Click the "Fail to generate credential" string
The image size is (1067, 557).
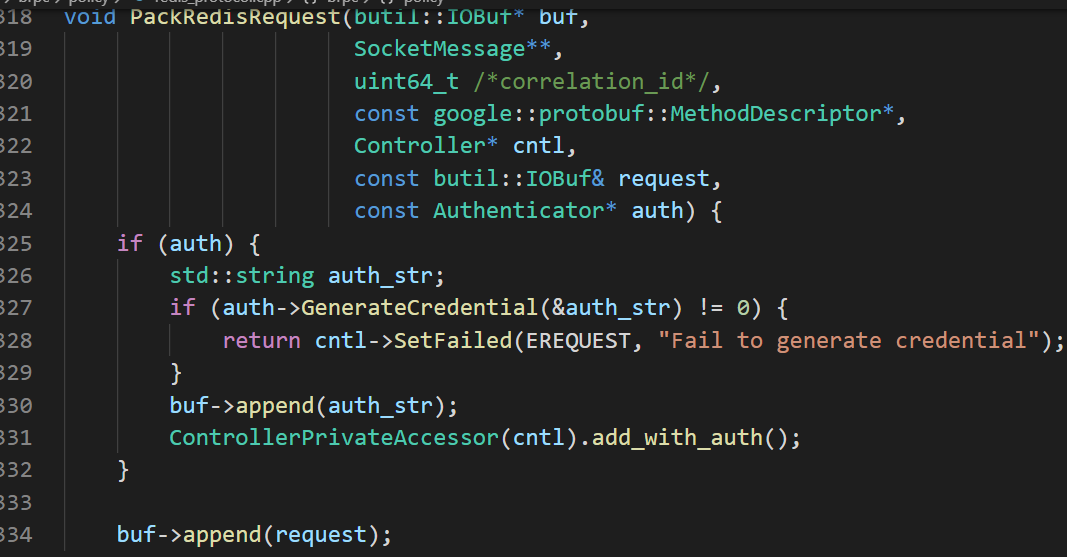[848, 340]
